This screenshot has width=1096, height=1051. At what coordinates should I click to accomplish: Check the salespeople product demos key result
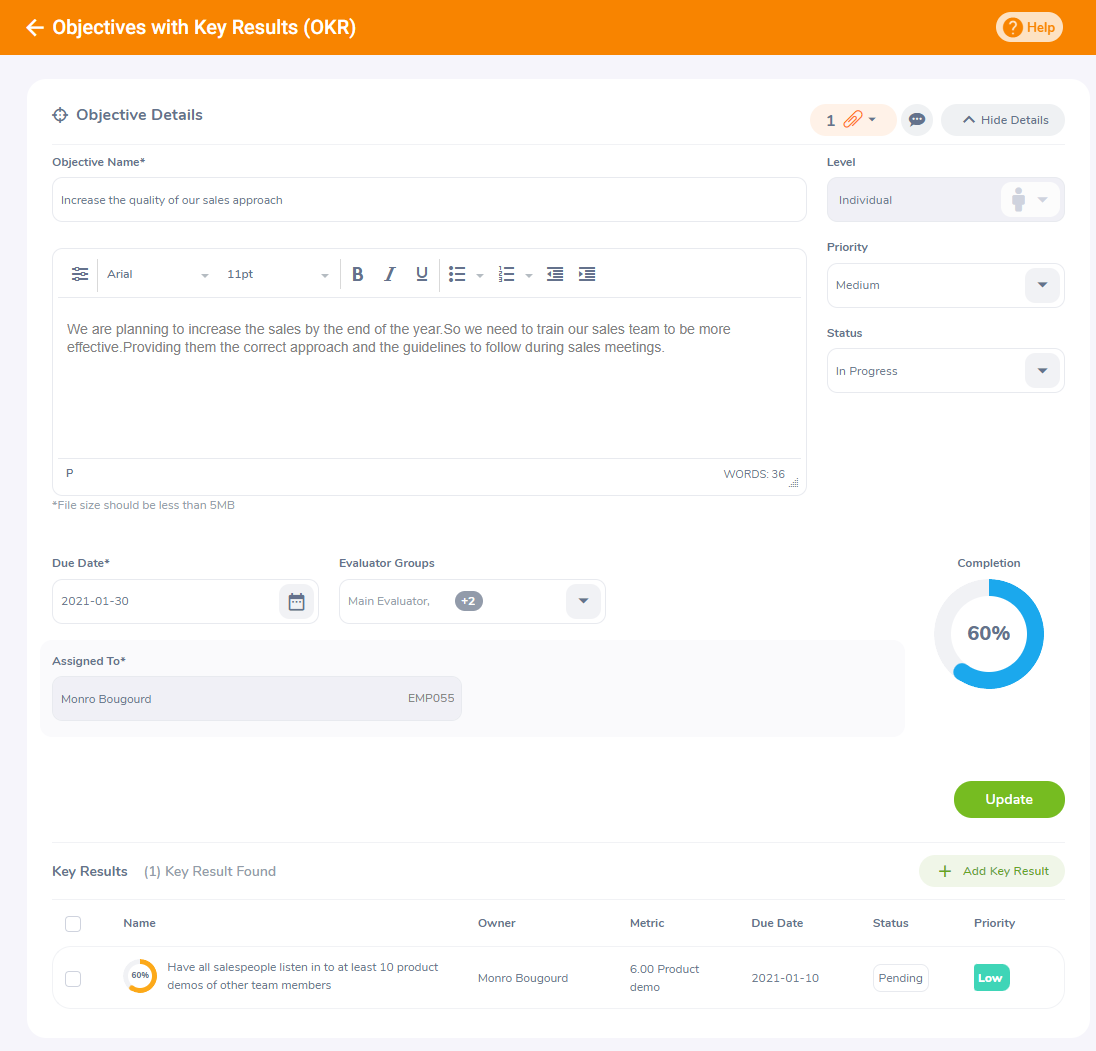click(x=73, y=978)
